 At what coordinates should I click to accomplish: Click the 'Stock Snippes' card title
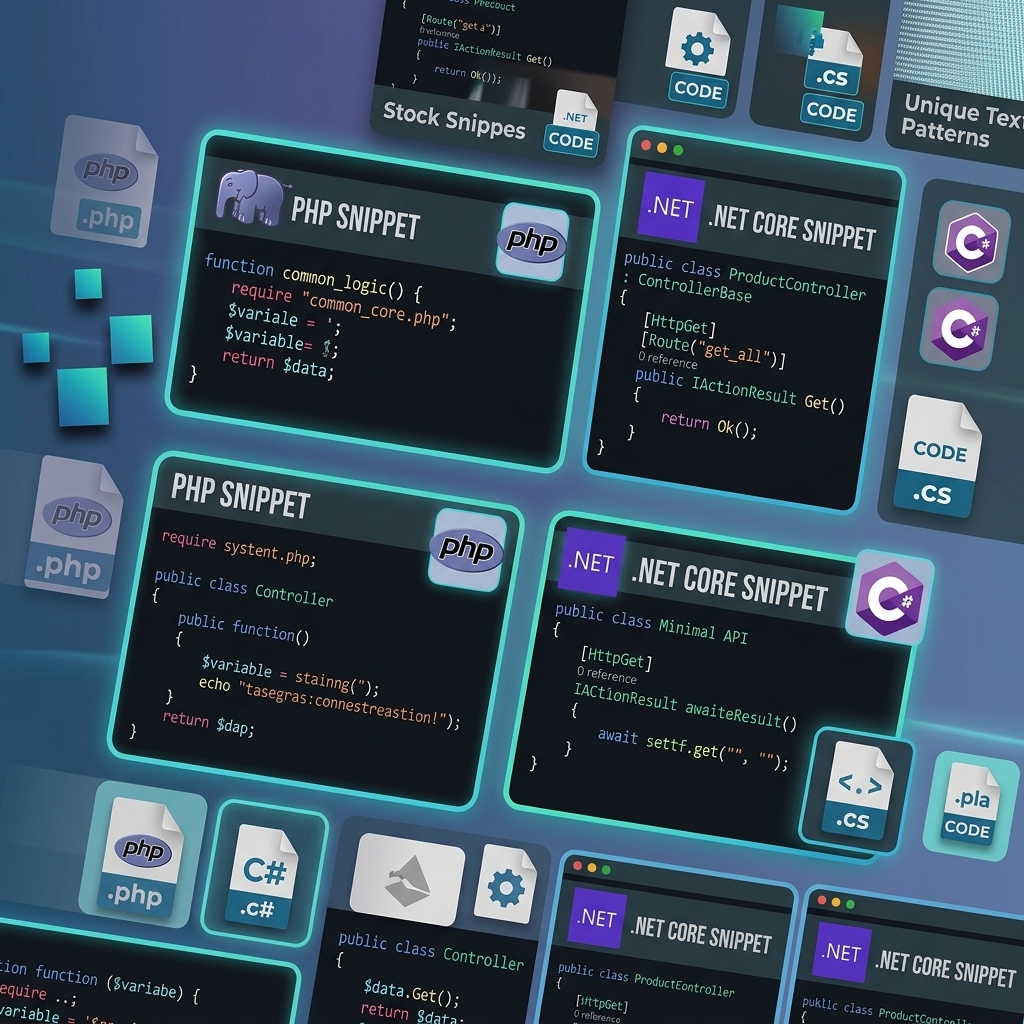(x=454, y=120)
